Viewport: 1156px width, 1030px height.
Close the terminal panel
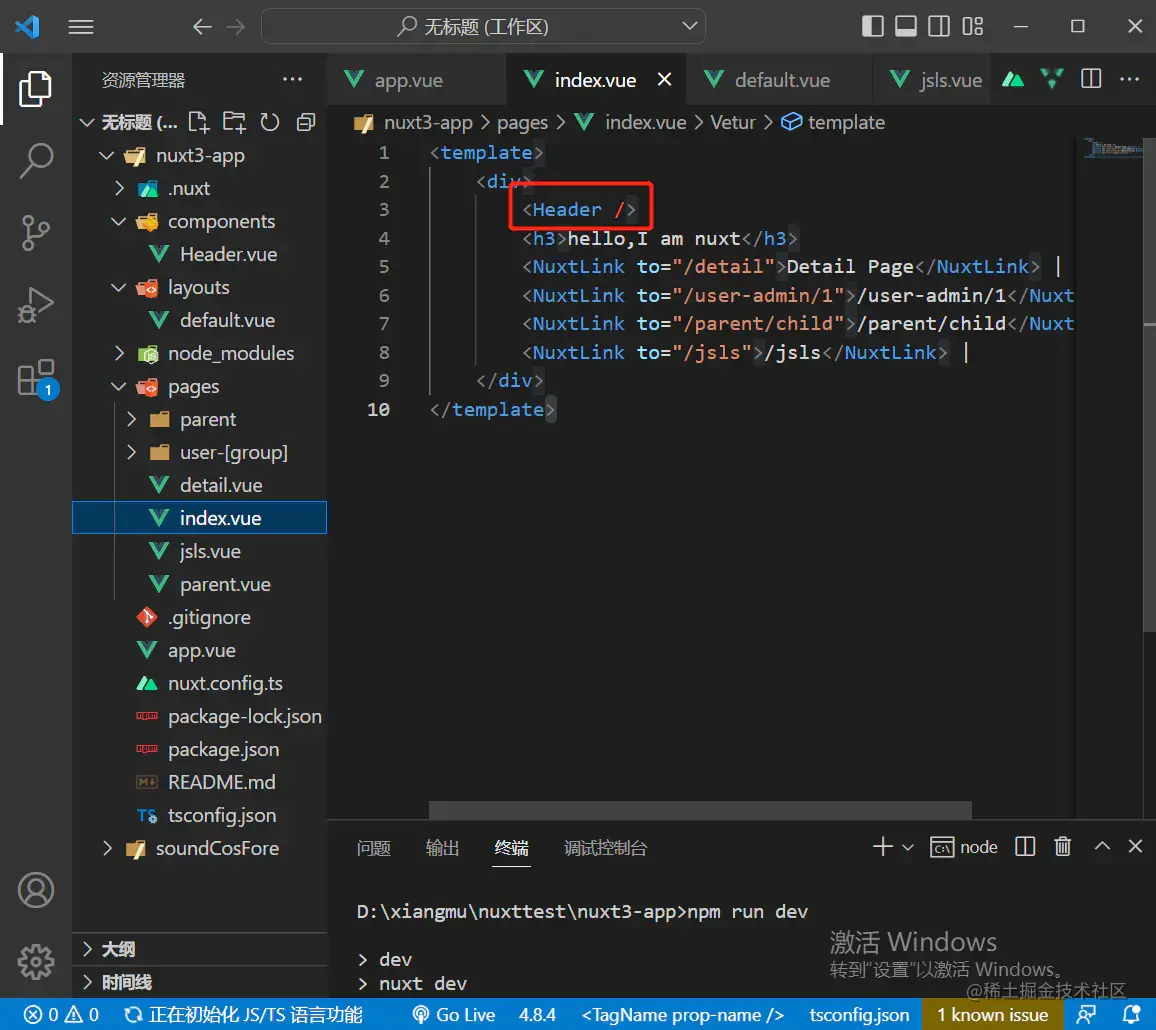(x=1135, y=846)
